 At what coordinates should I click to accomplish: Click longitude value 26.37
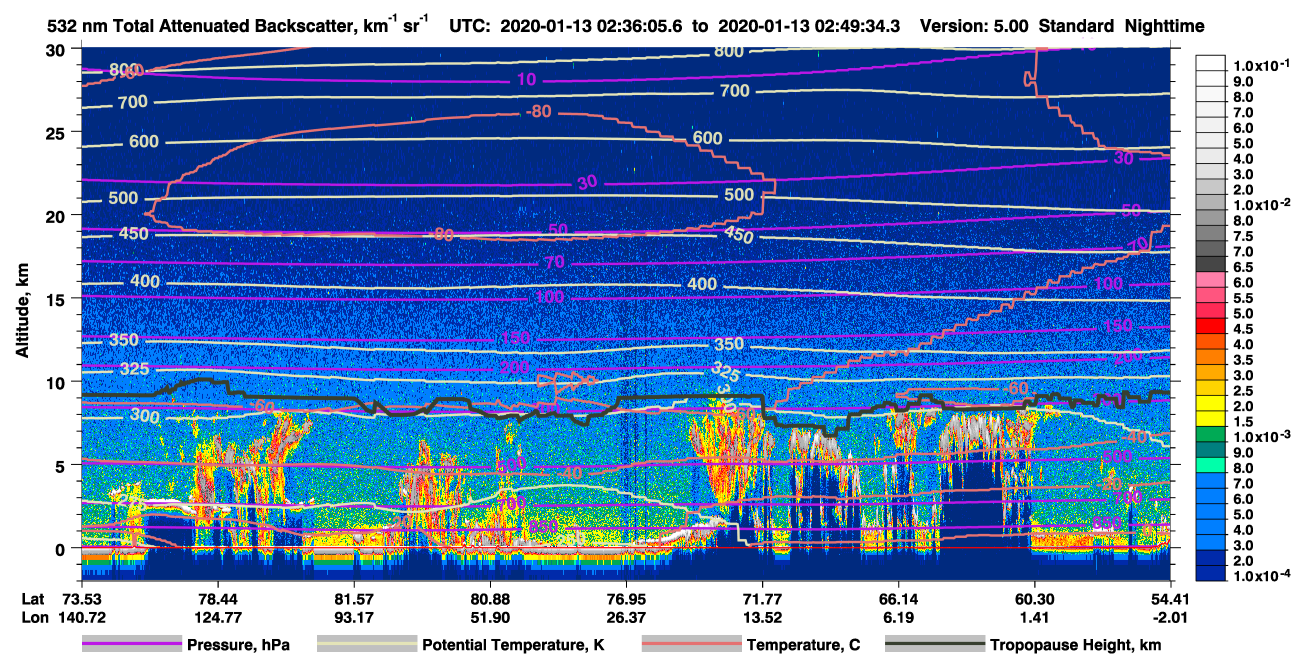(625, 617)
